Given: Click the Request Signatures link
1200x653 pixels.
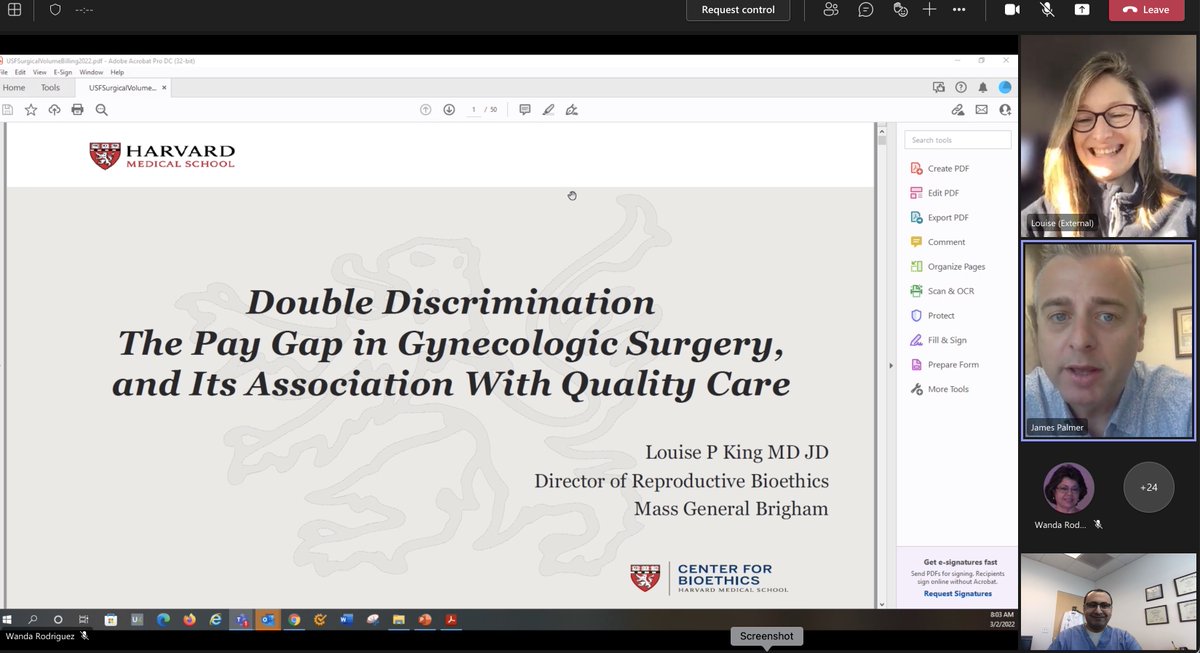Looking at the screenshot, I should pos(957,594).
